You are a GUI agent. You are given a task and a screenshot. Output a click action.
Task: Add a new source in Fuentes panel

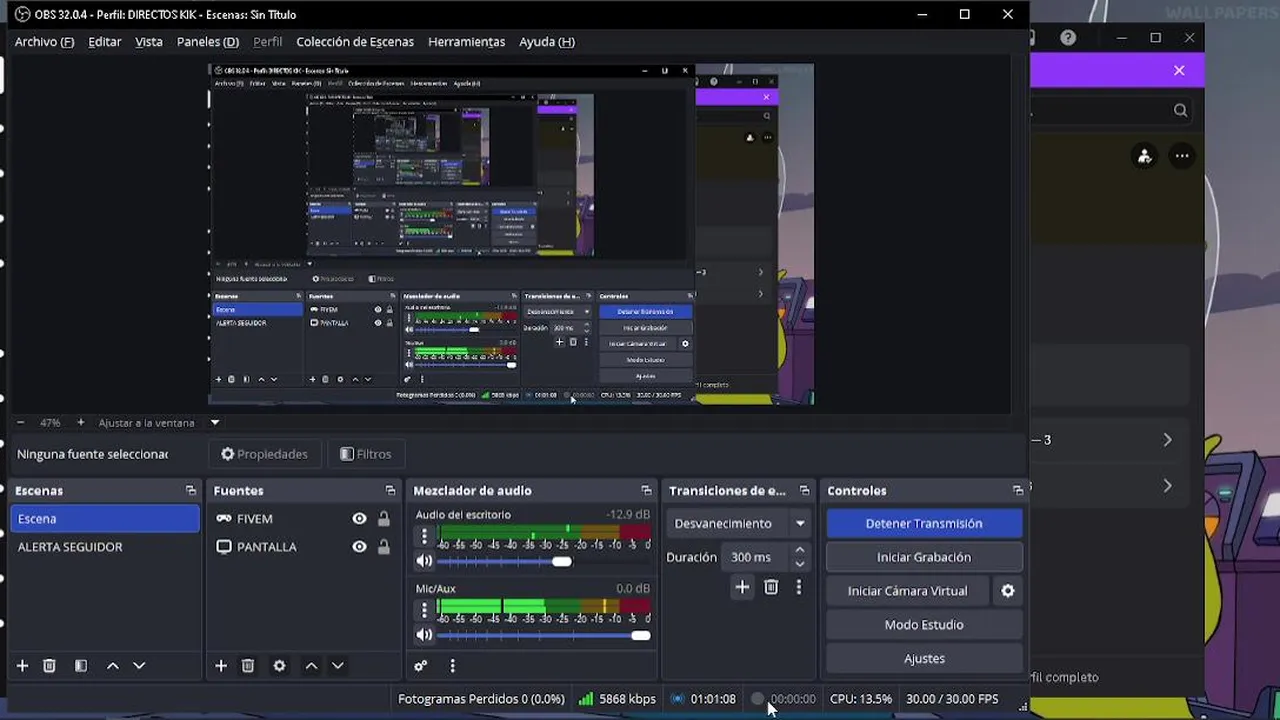click(x=221, y=666)
